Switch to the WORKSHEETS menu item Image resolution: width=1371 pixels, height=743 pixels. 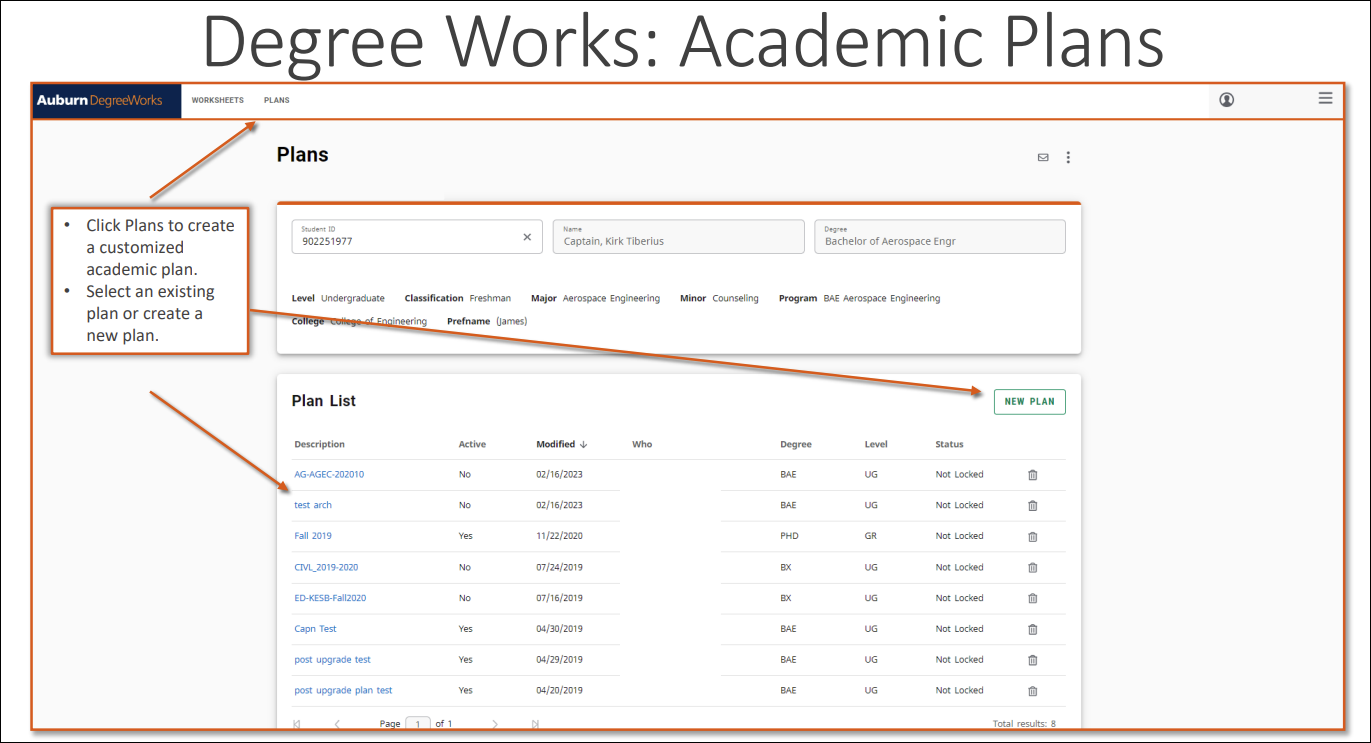pyautogui.click(x=217, y=100)
